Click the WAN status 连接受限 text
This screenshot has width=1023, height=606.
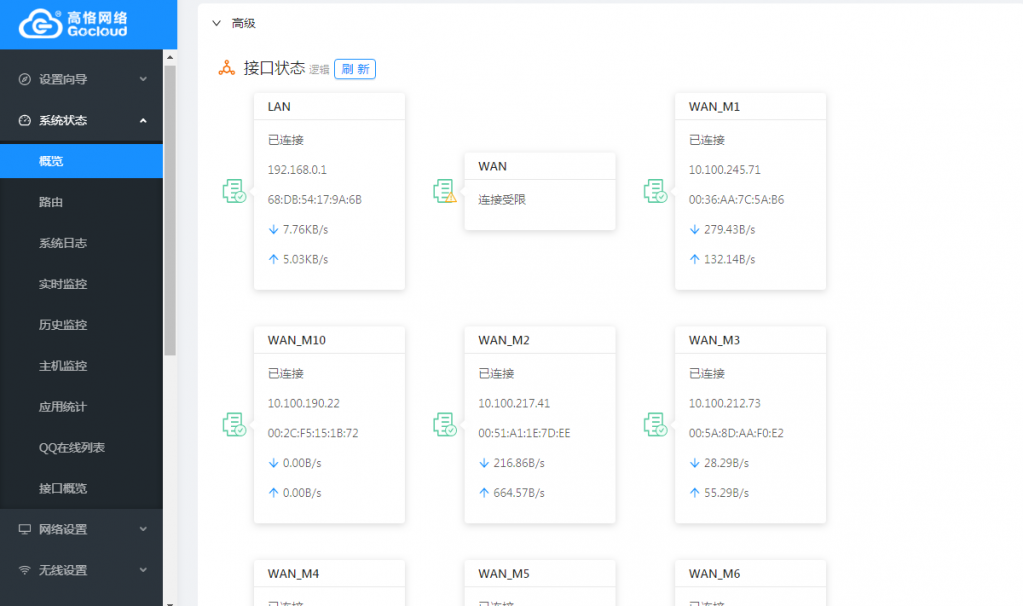pyautogui.click(x=502, y=200)
